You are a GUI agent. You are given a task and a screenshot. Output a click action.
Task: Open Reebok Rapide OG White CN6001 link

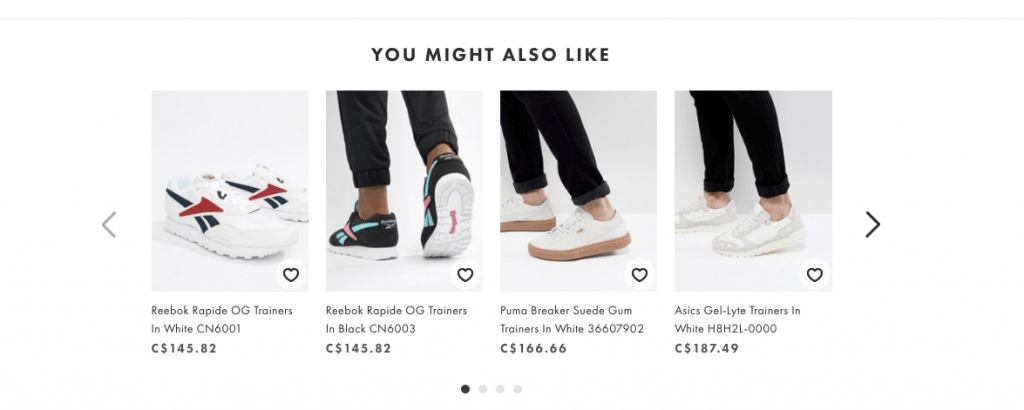[x=223, y=319]
